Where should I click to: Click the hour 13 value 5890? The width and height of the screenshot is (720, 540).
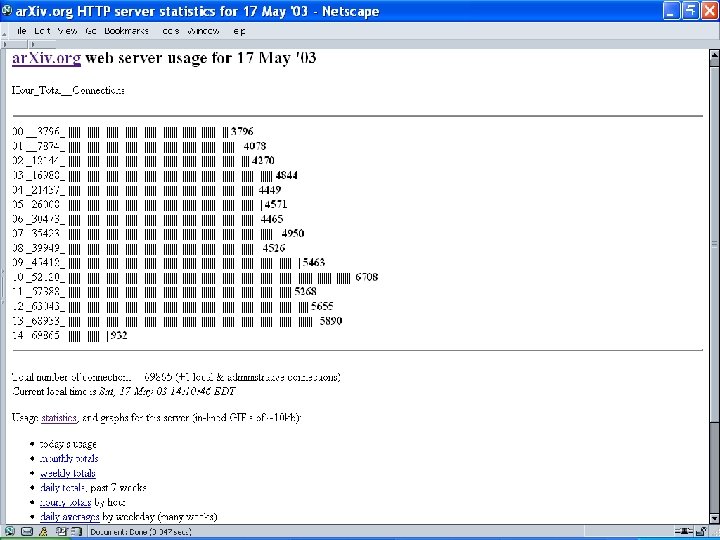[331, 321]
